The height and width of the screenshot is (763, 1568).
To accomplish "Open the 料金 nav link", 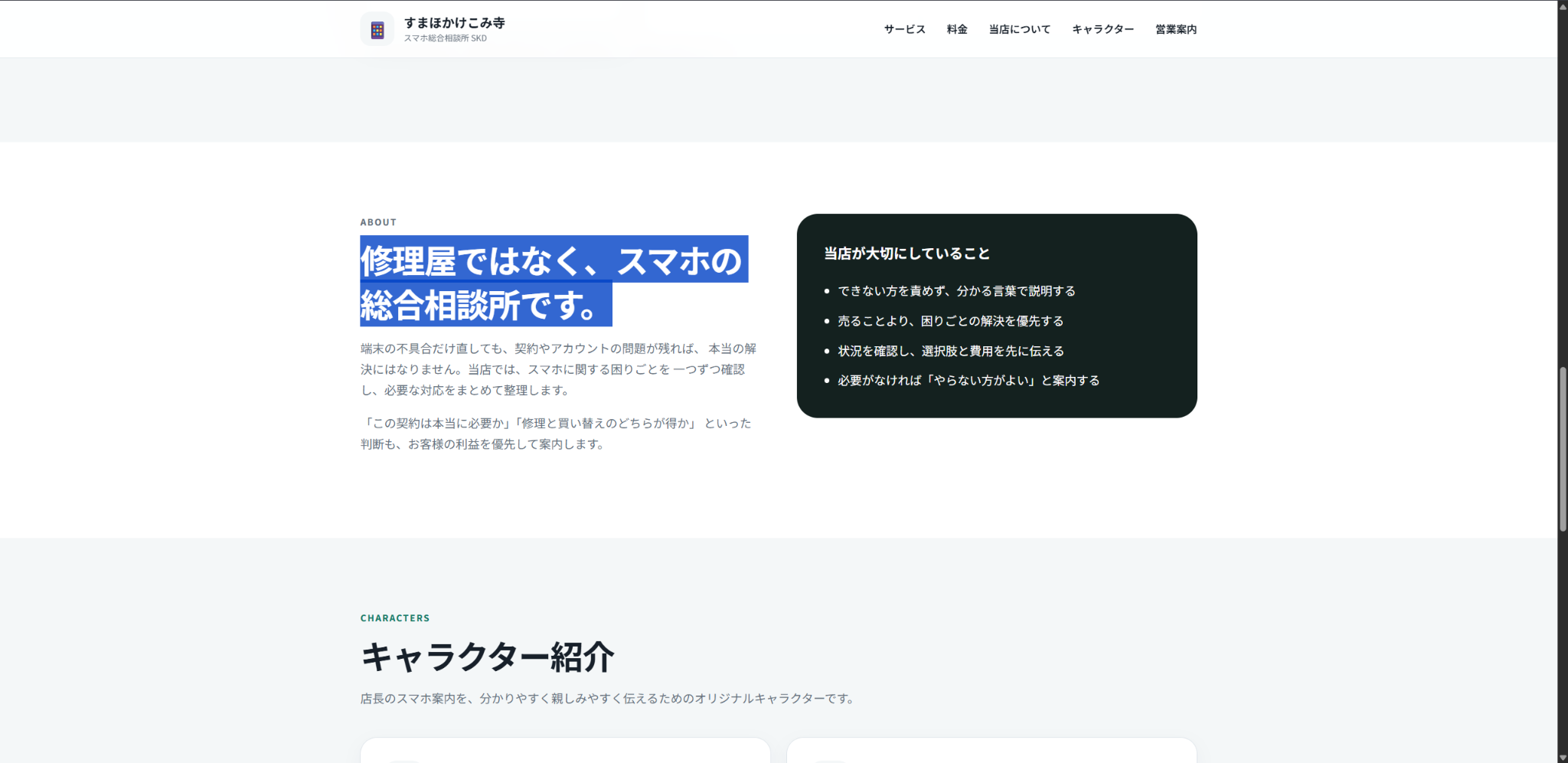I will [x=957, y=29].
